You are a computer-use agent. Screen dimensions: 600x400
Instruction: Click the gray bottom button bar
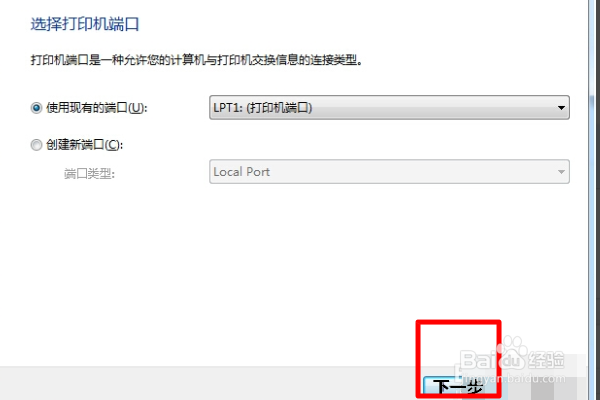click(x=207, y=384)
